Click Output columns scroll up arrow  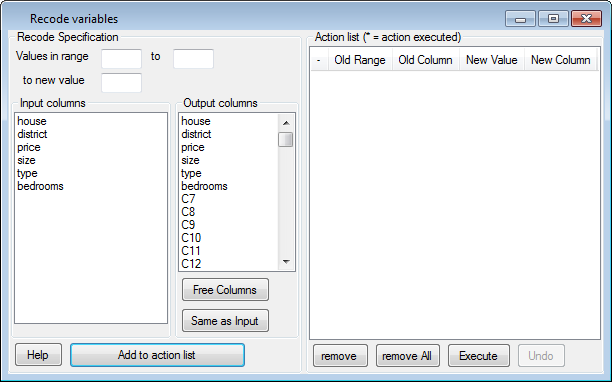(286, 123)
